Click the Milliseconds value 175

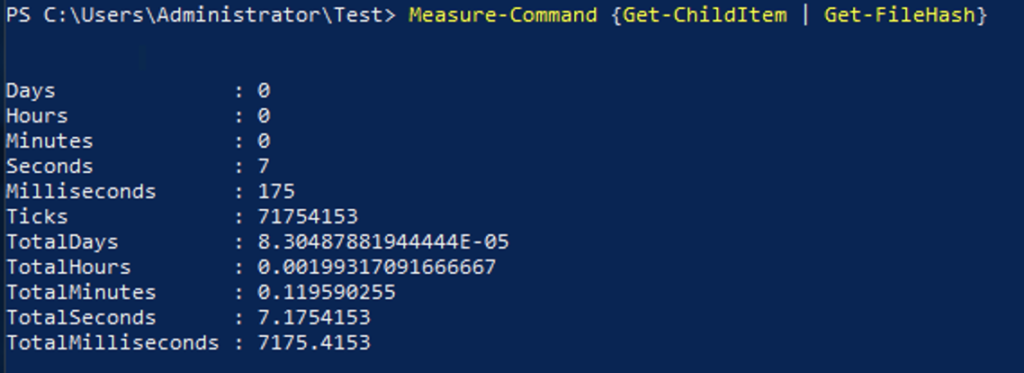point(276,191)
